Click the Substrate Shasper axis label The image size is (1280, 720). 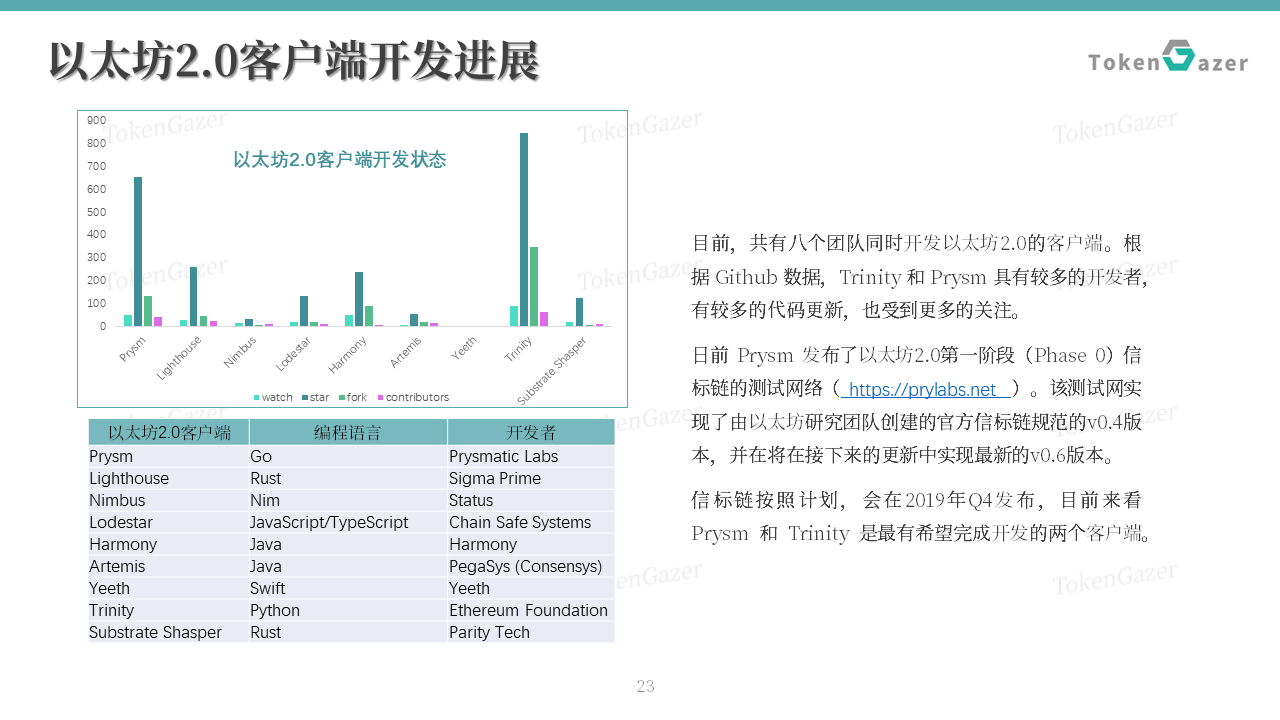point(552,370)
